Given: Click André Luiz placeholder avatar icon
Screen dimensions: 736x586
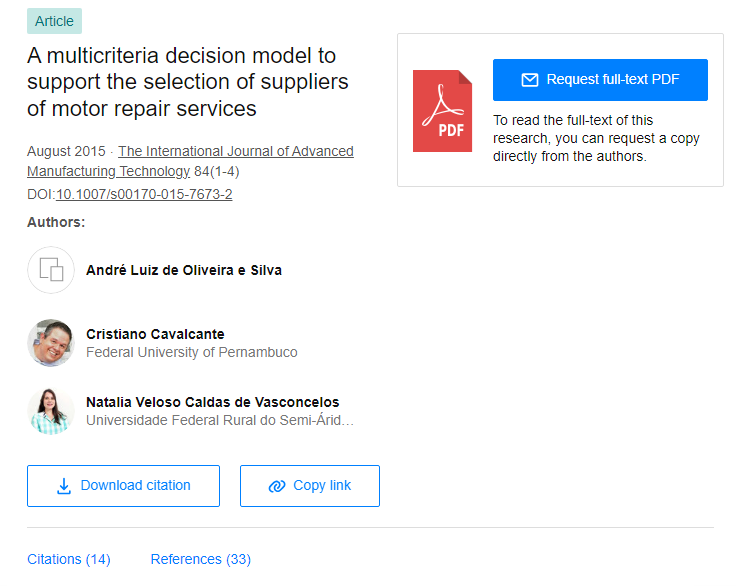Looking at the screenshot, I should coord(51,270).
